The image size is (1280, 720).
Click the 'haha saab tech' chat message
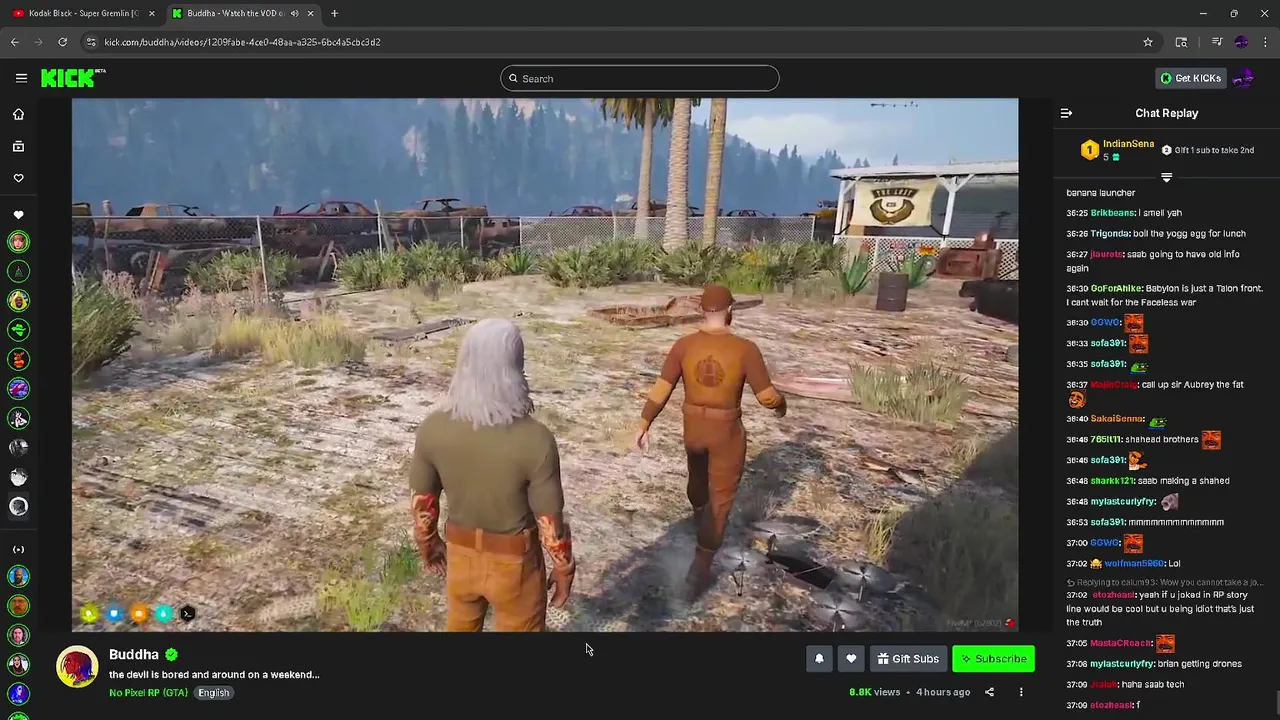tap(1153, 685)
